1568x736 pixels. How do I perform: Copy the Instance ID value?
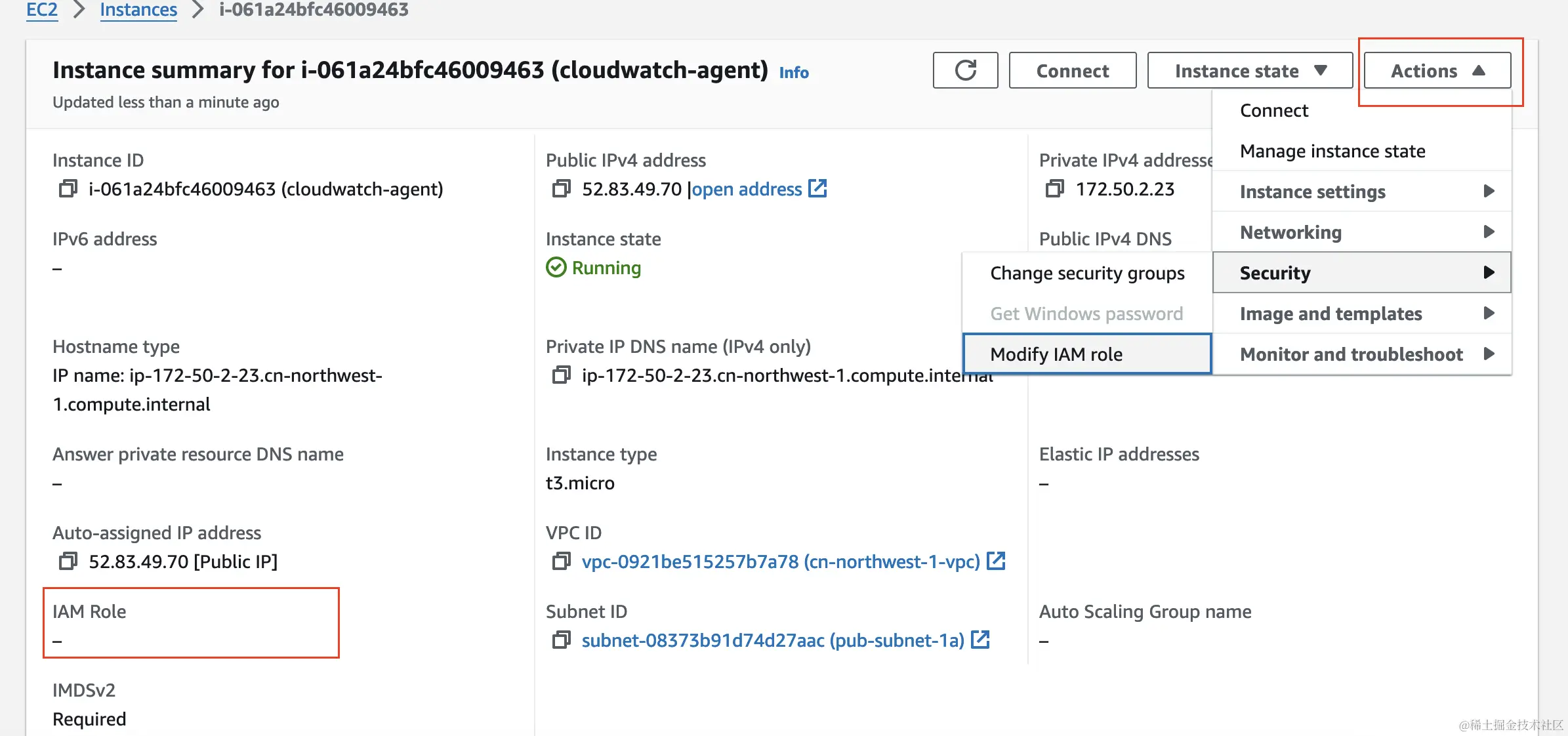click(68, 189)
